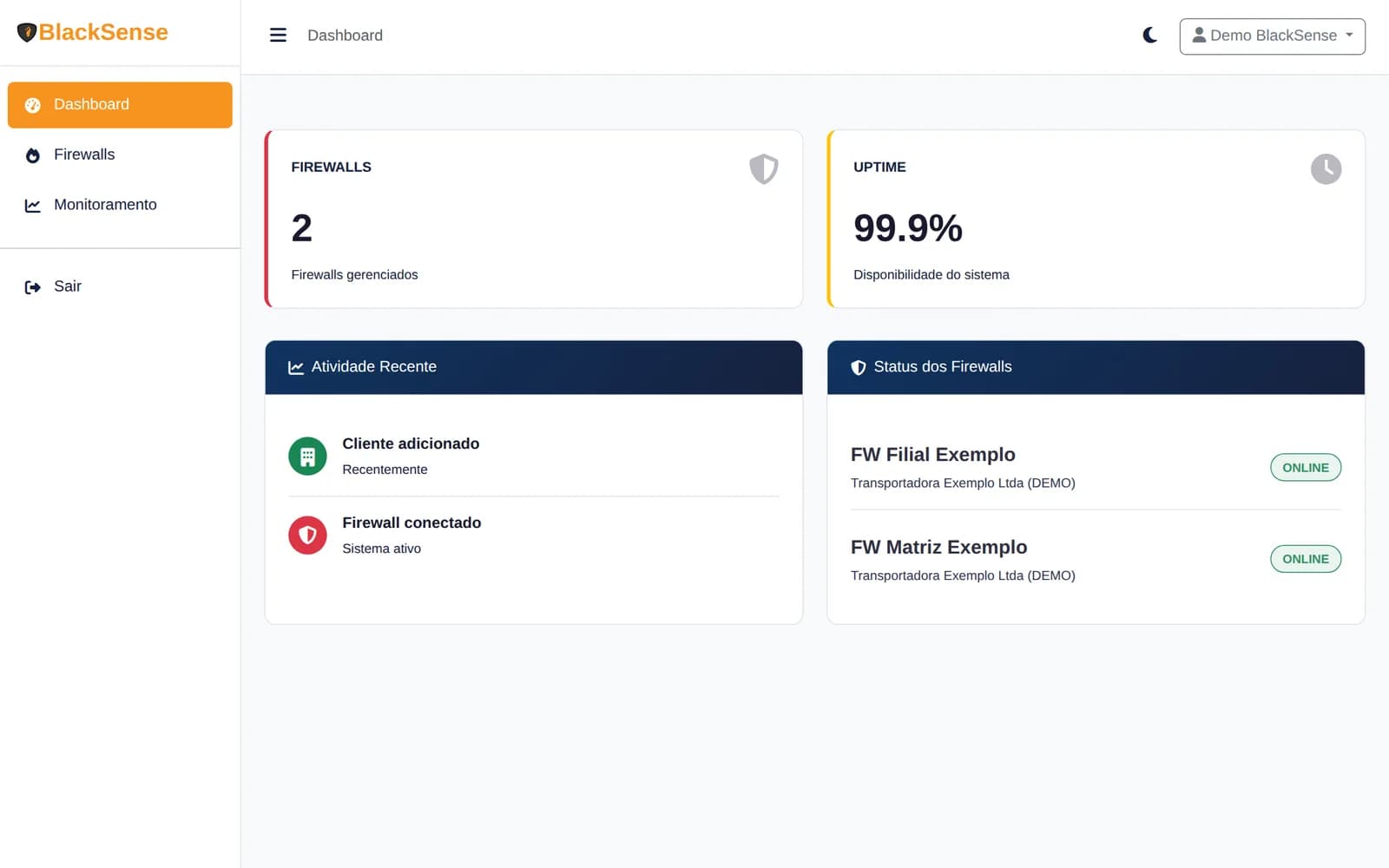Click the BlackSense brand name text
This screenshot has width=1389, height=868.
tap(103, 33)
